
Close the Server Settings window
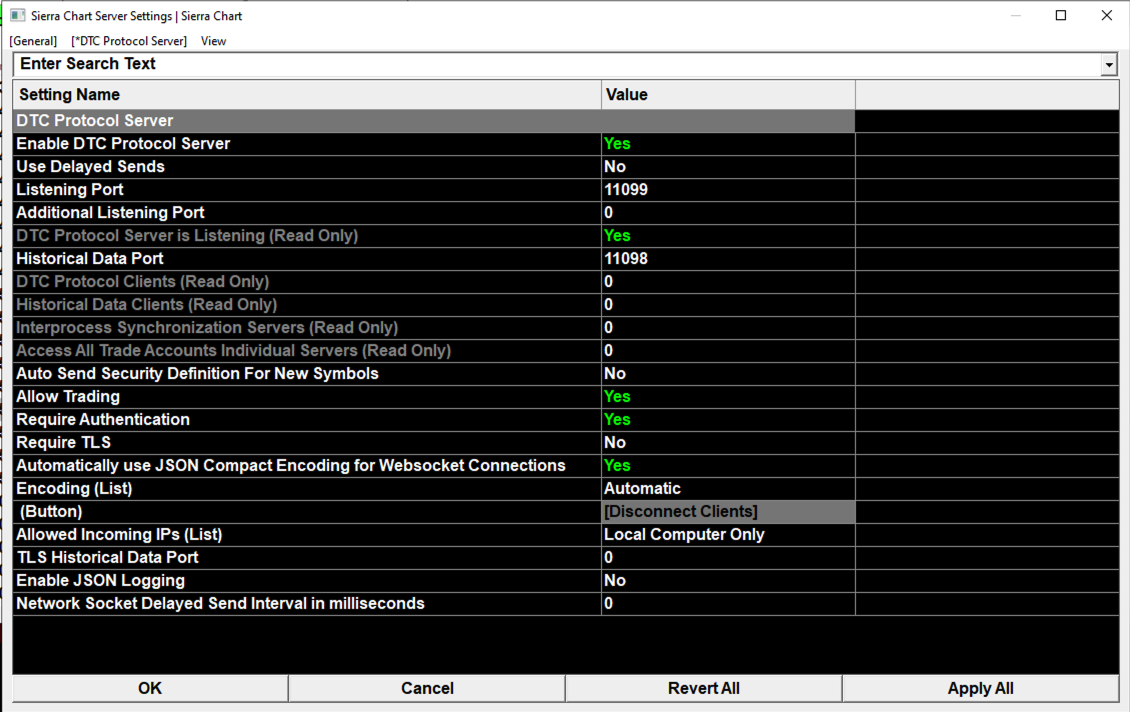[x=1107, y=15]
